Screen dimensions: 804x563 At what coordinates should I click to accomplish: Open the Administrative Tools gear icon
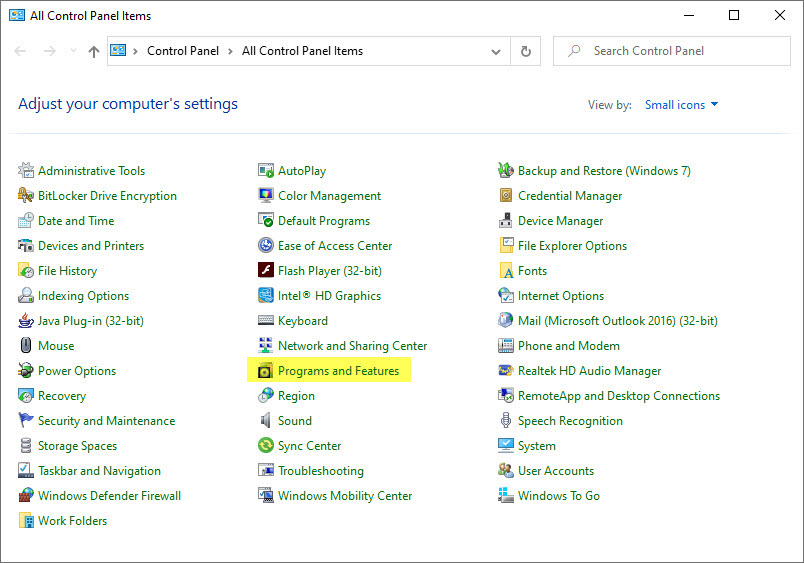(x=26, y=170)
